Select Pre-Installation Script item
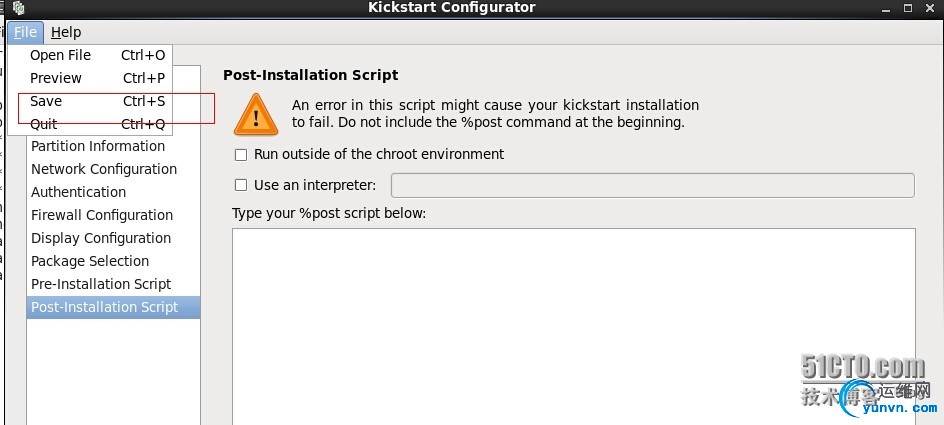944x425 pixels. point(101,284)
